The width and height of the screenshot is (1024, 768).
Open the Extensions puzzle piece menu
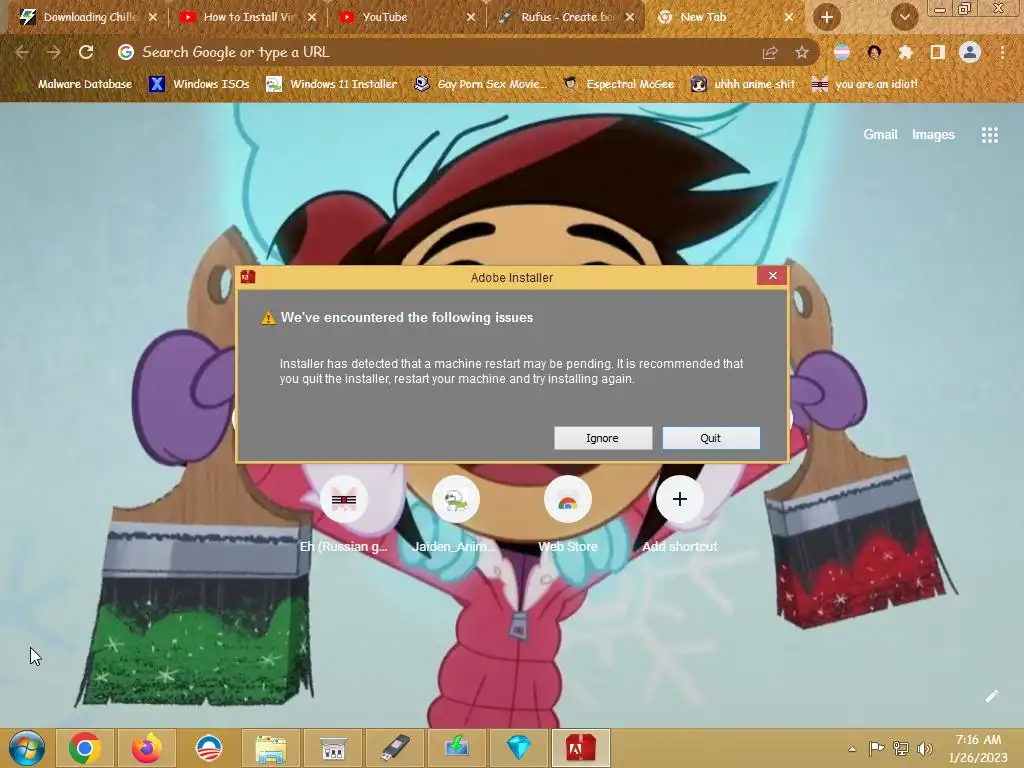point(906,52)
